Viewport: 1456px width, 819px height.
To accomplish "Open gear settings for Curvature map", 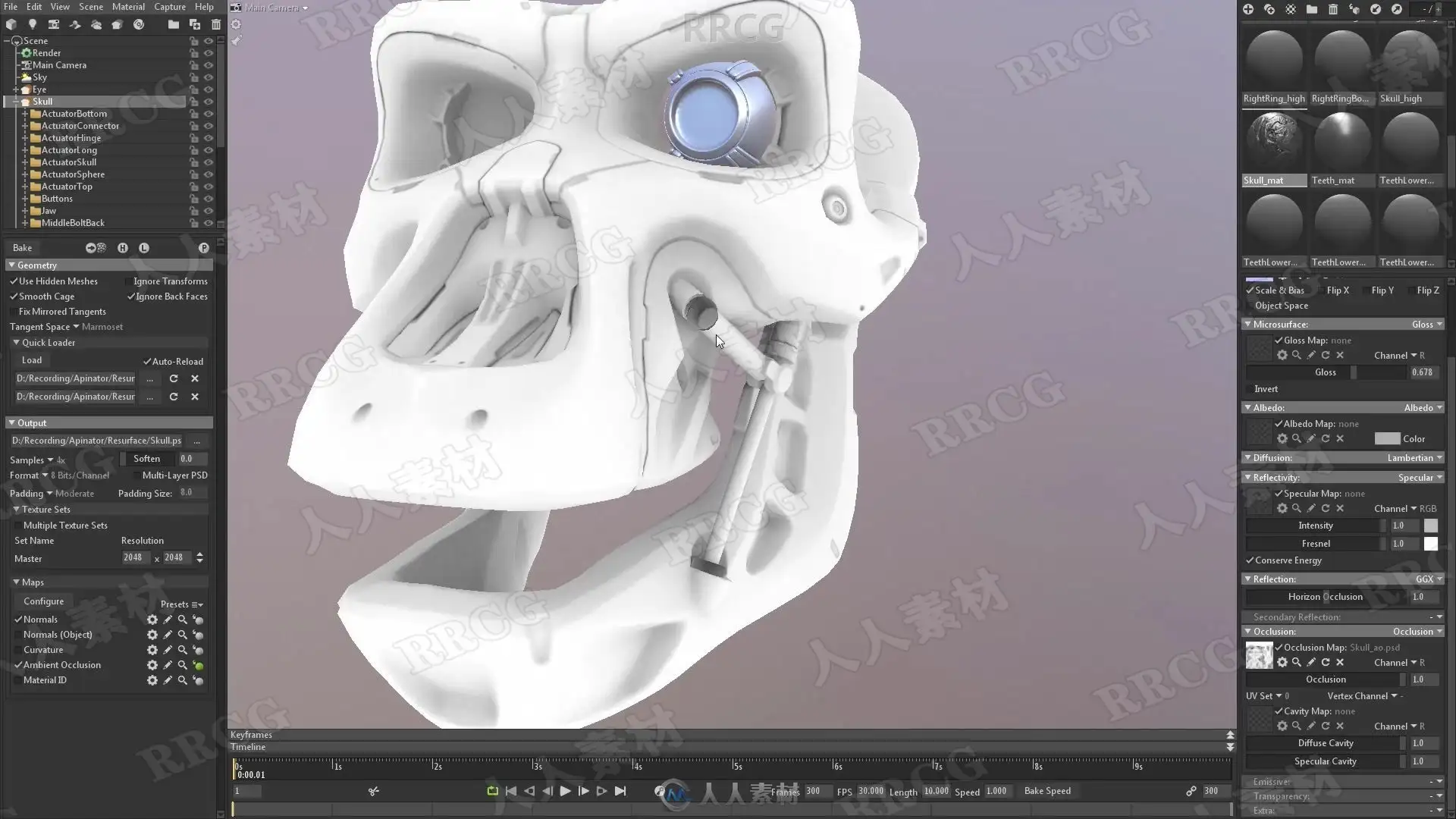I will point(152,650).
